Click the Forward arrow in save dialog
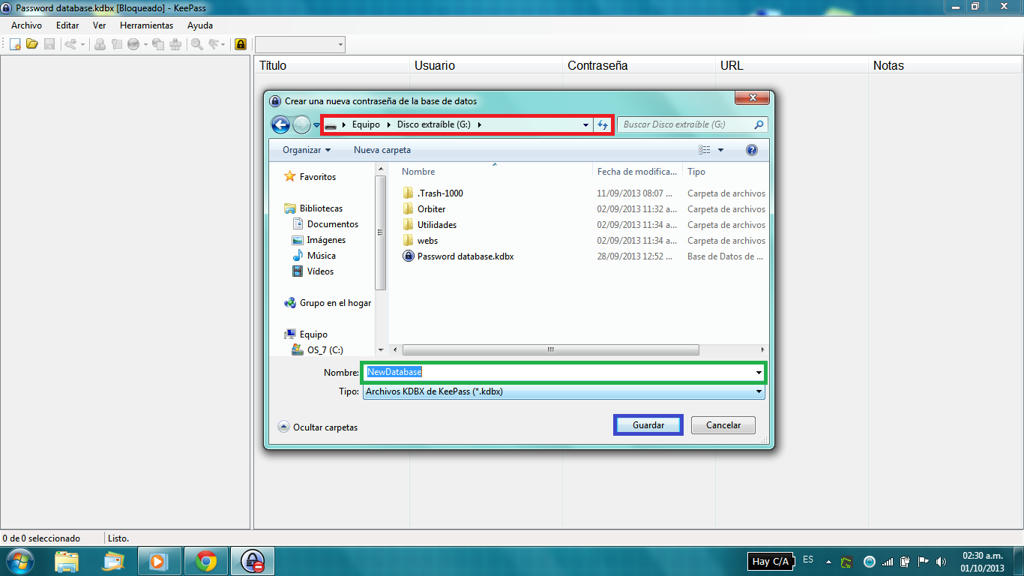The image size is (1024, 576). point(301,124)
